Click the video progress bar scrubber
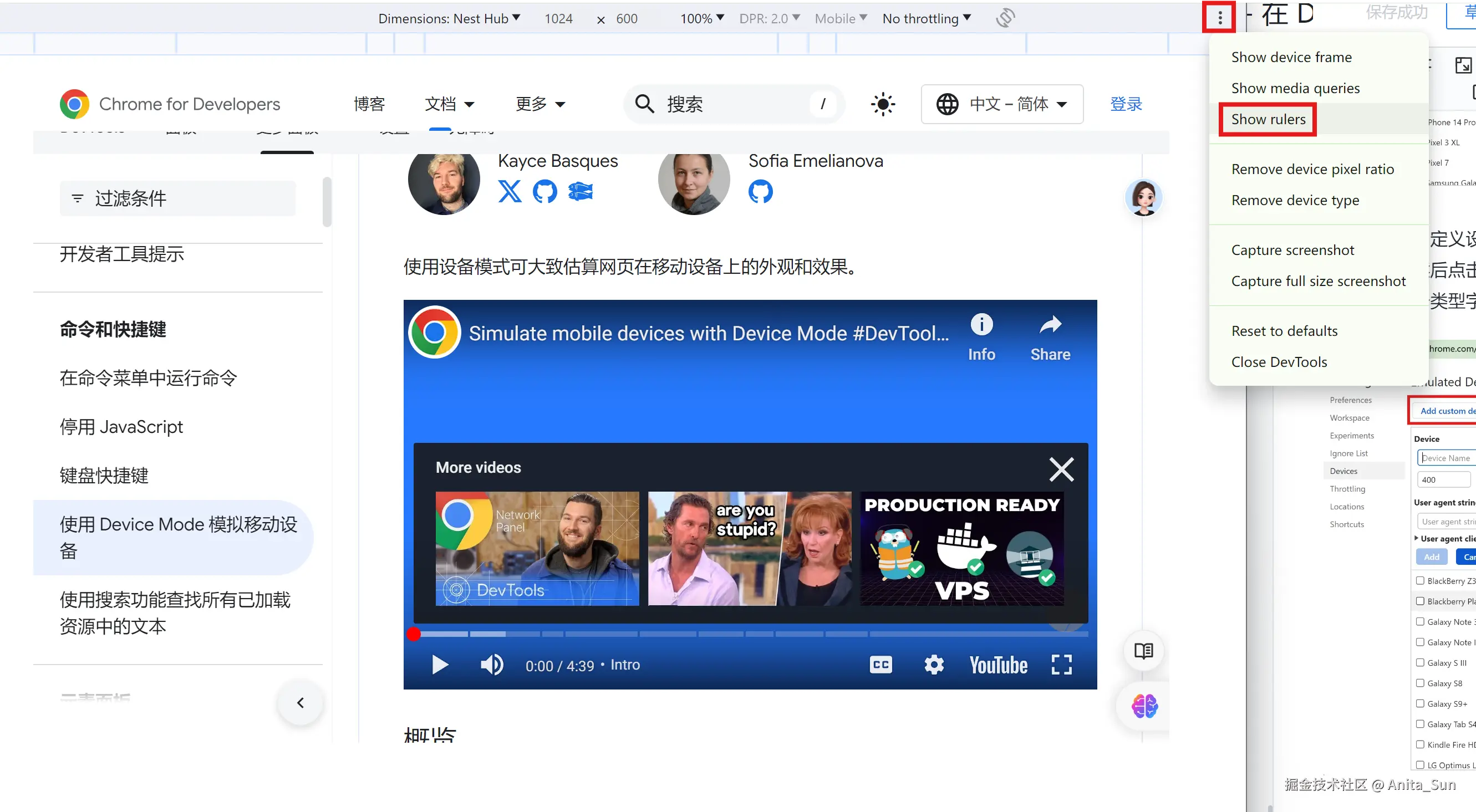 click(x=414, y=634)
